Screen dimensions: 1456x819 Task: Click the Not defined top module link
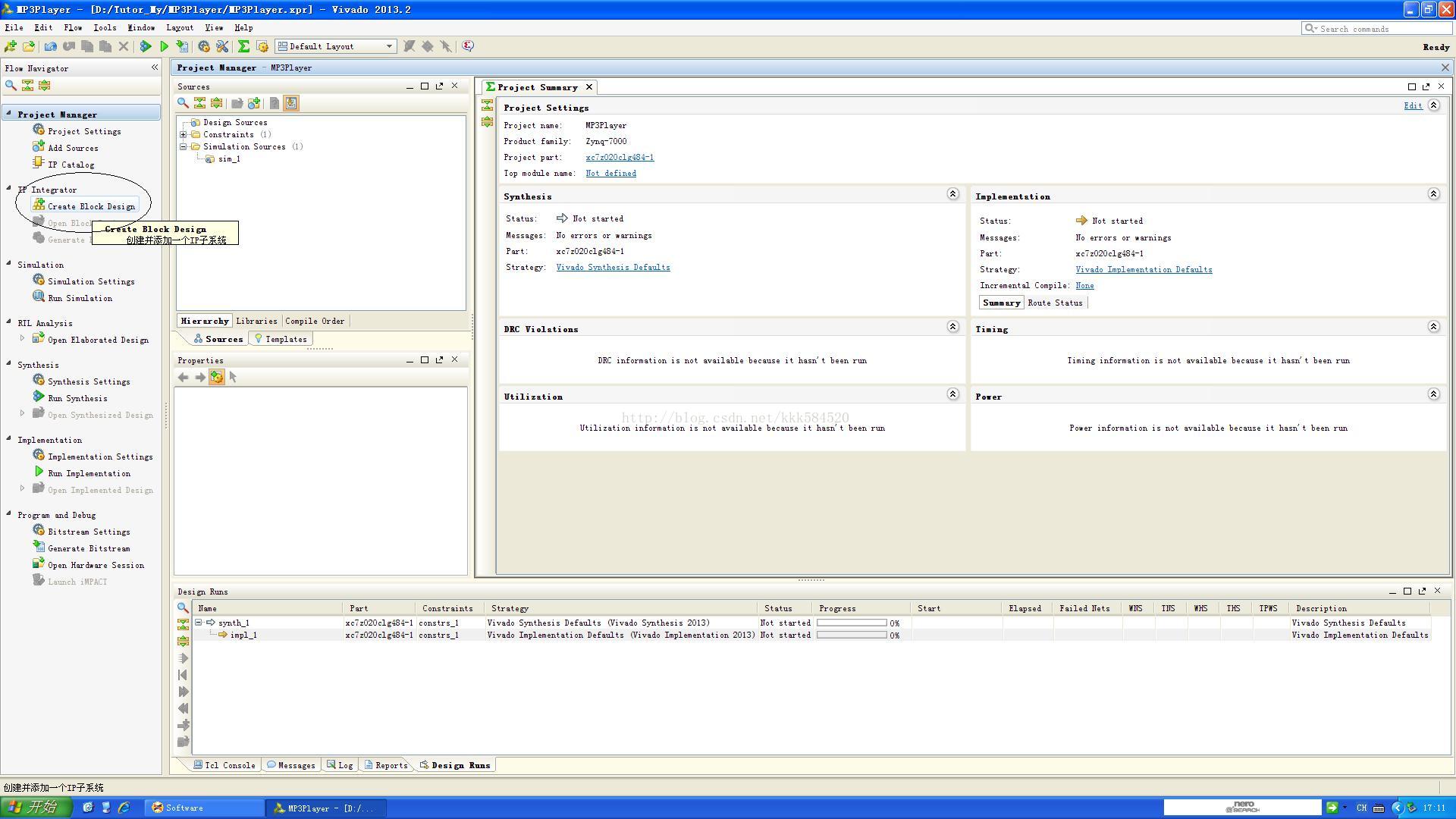pos(610,174)
